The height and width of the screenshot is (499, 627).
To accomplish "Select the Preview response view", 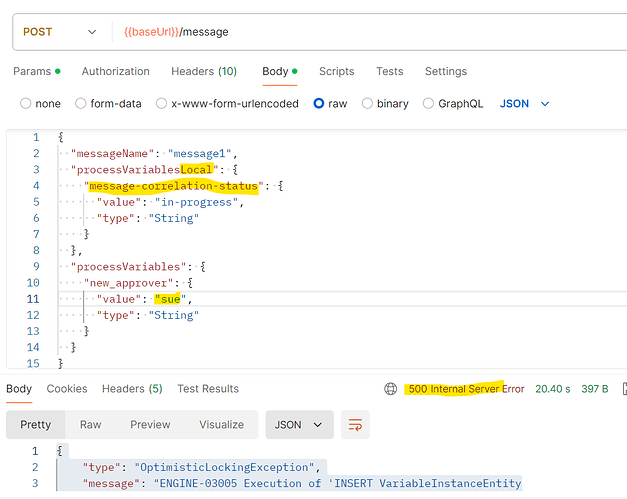I will coord(150,424).
